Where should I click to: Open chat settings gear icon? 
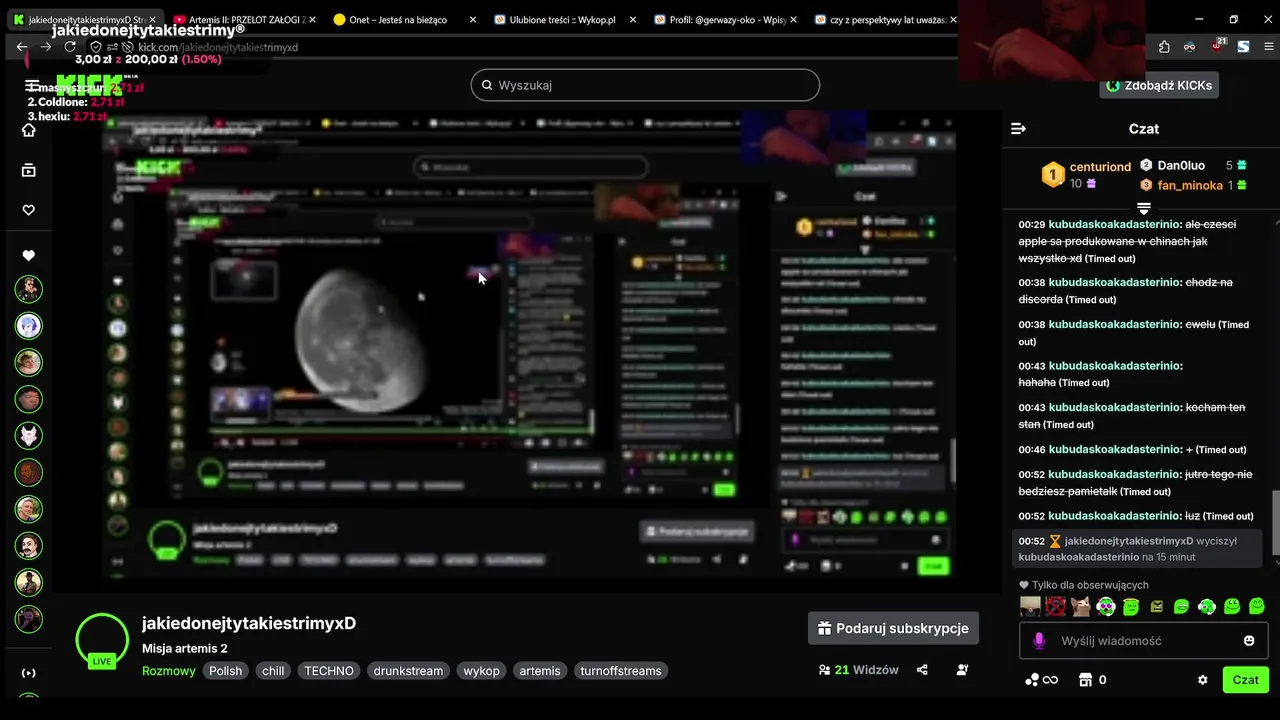pos(1203,680)
